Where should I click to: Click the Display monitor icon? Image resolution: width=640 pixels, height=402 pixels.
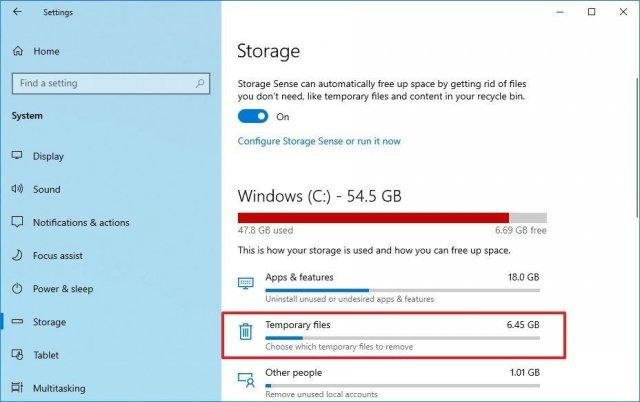[x=17, y=155]
